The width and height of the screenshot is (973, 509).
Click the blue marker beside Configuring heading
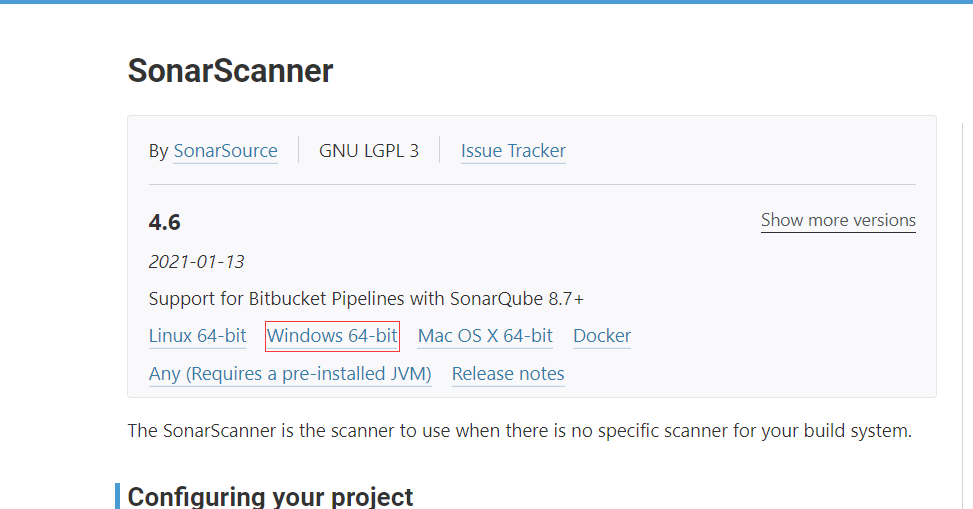pyautogui.click(x=118, y=496)
